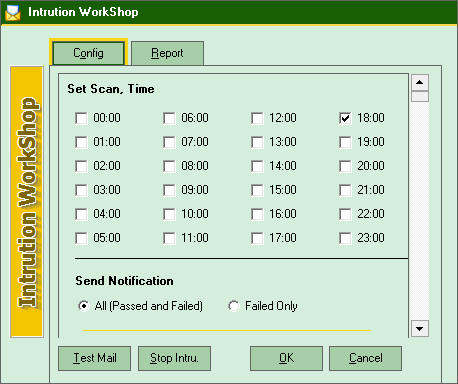Tick the 12:00 scan time checkbox
Image resolution: width=458 pixels, height=384 pixels.
click(257, 118)
